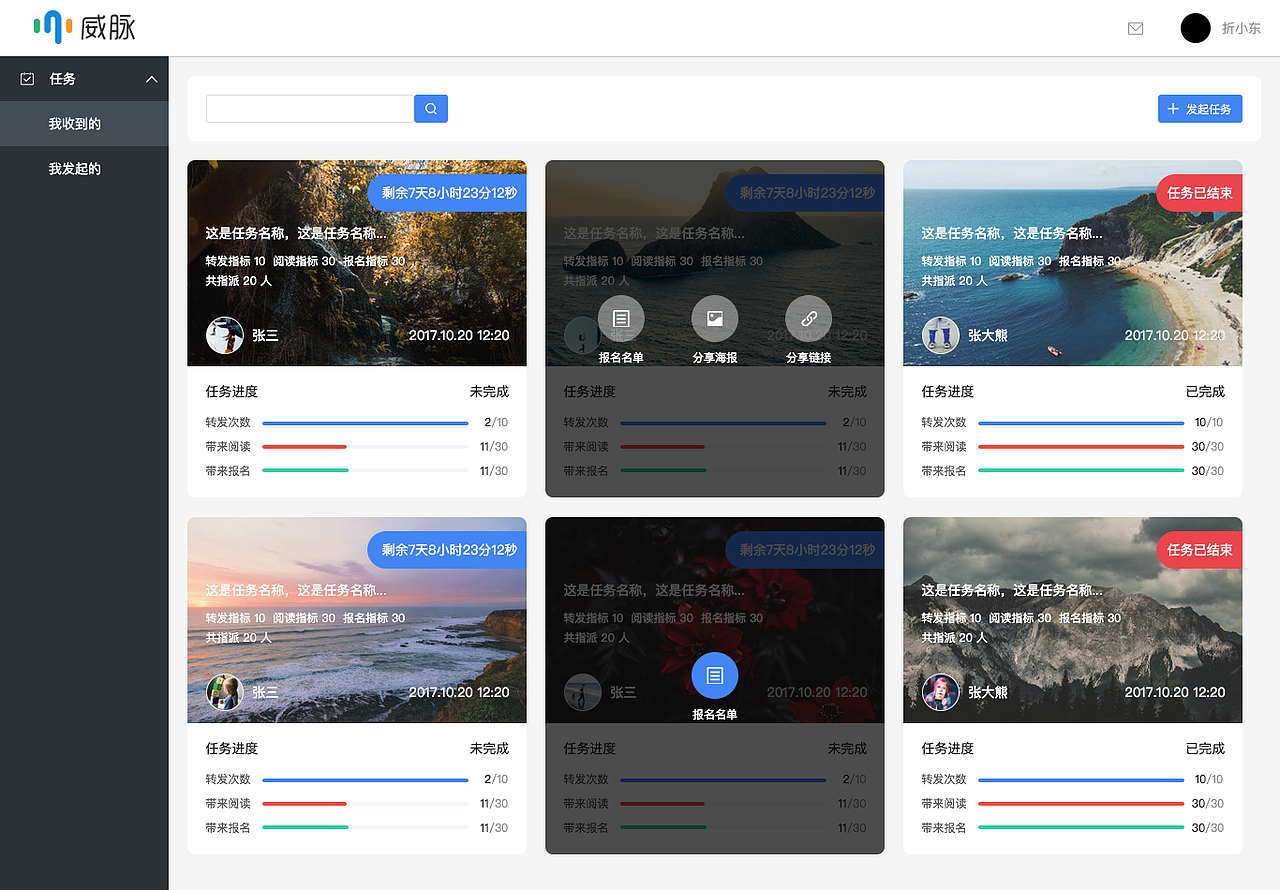Click task title text on the forest card
The height and width of the screenshot is (890, 1280).
click(x=296, y=233)
